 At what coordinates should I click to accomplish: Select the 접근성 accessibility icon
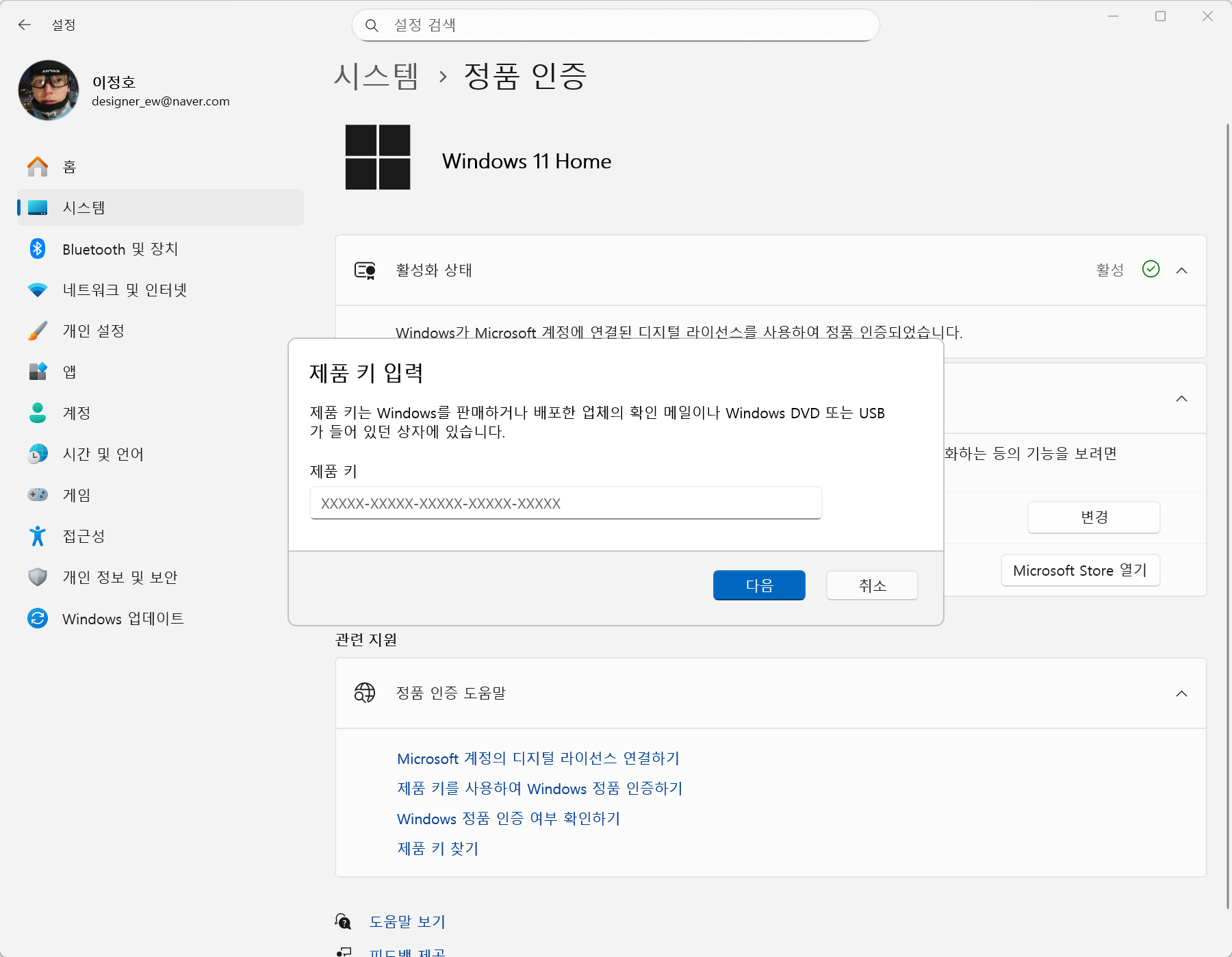(x=37, y=536)
